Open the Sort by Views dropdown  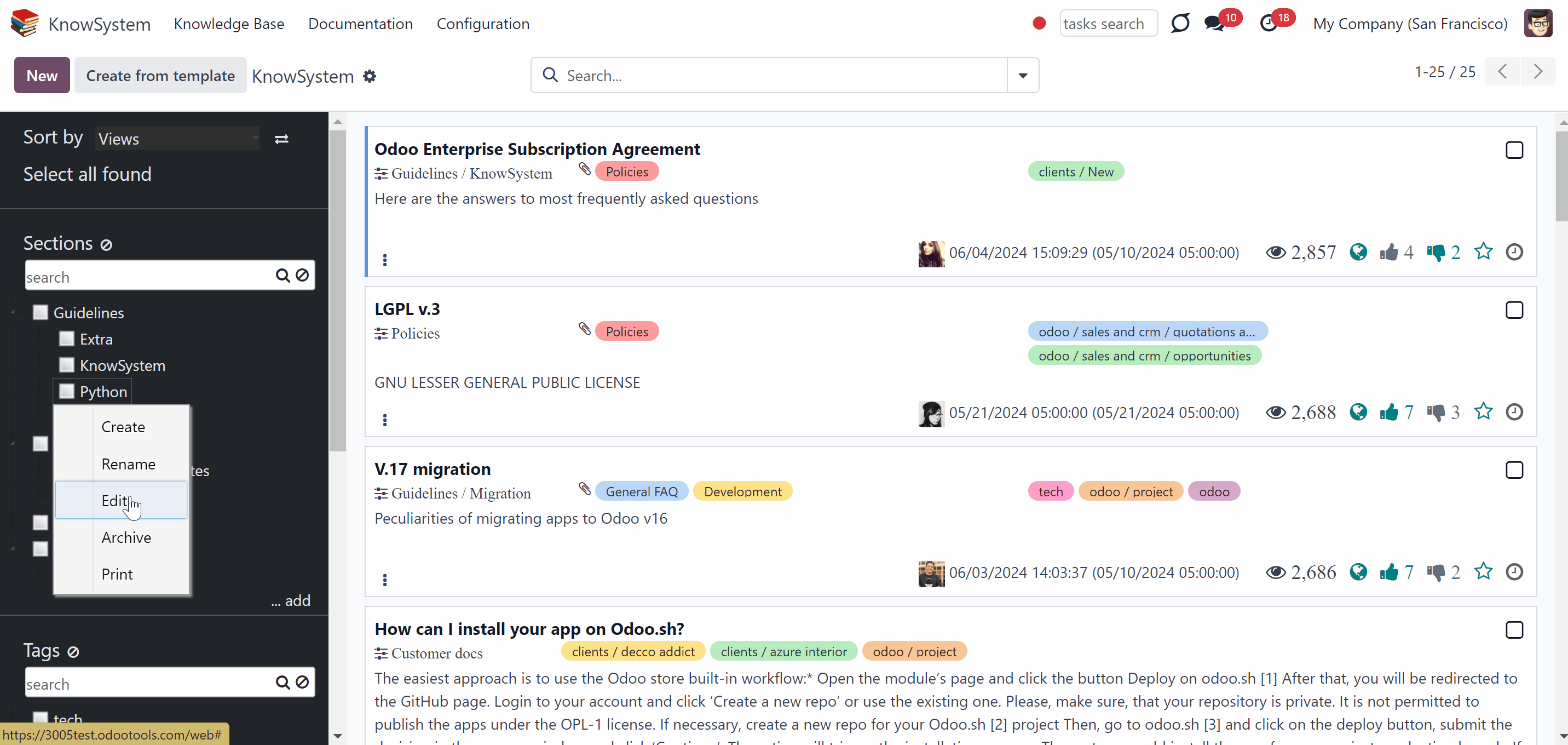click(178, 139)
